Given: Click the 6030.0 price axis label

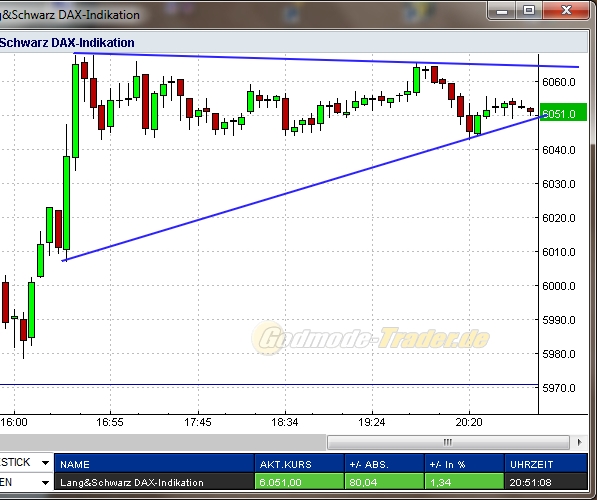Looking at the screenshot, I should click(x=559, y=184).
